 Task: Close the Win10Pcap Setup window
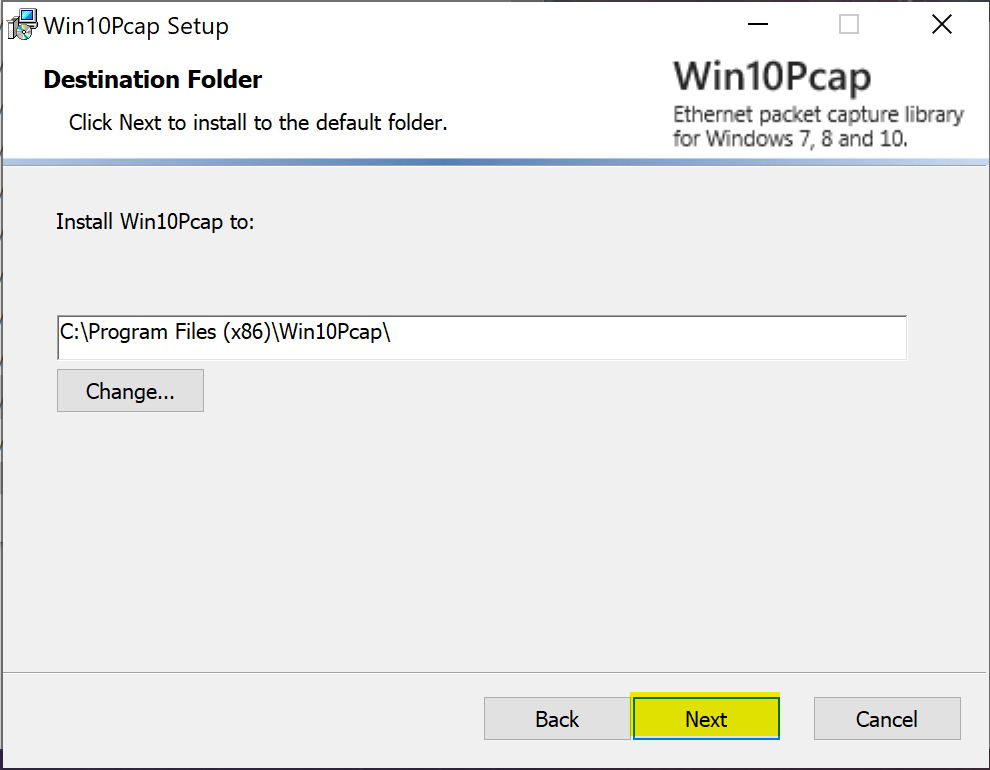point(941,25)
